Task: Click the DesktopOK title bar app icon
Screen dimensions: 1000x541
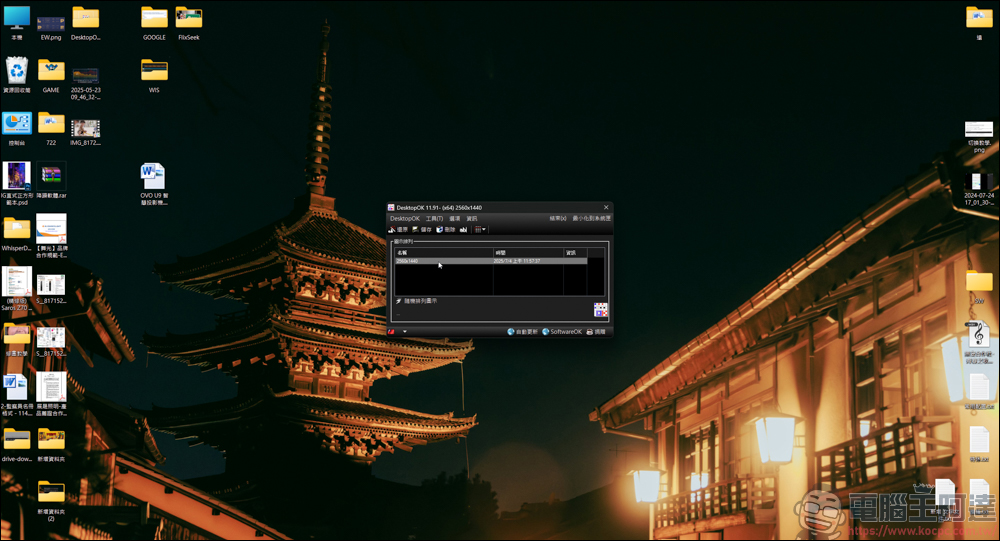Action: tap(391, 207)
